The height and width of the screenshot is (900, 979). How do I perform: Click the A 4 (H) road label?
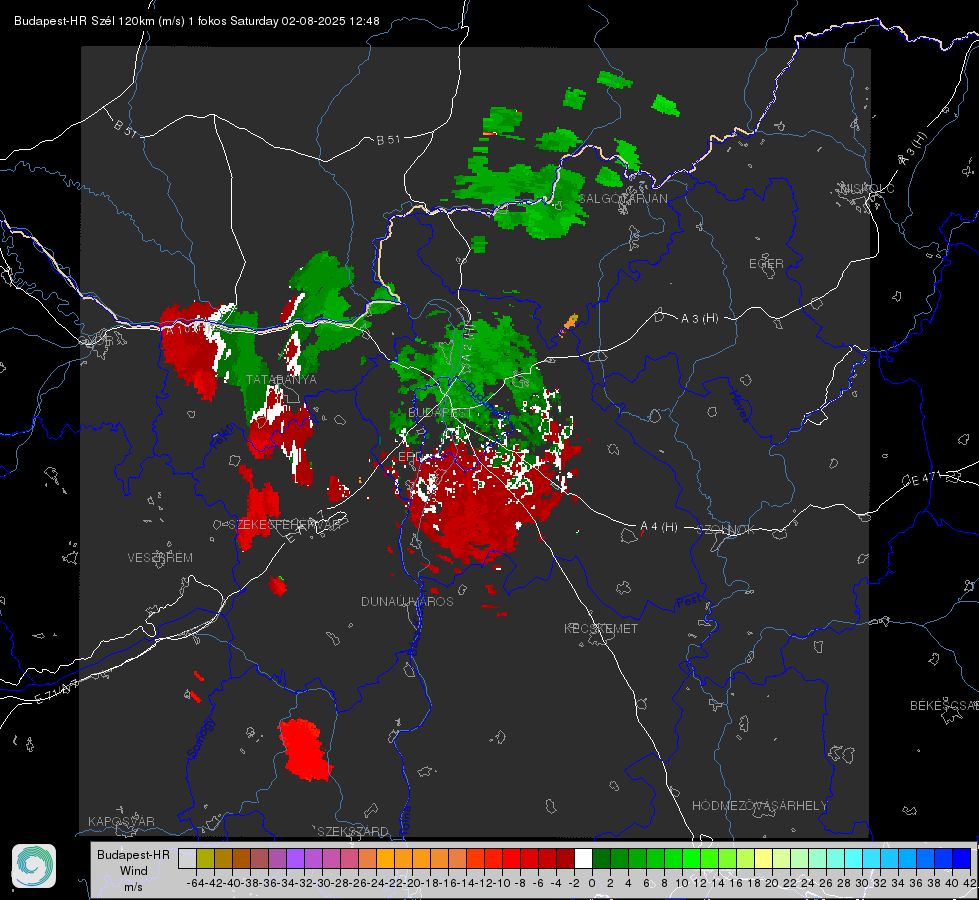[659, 527]
